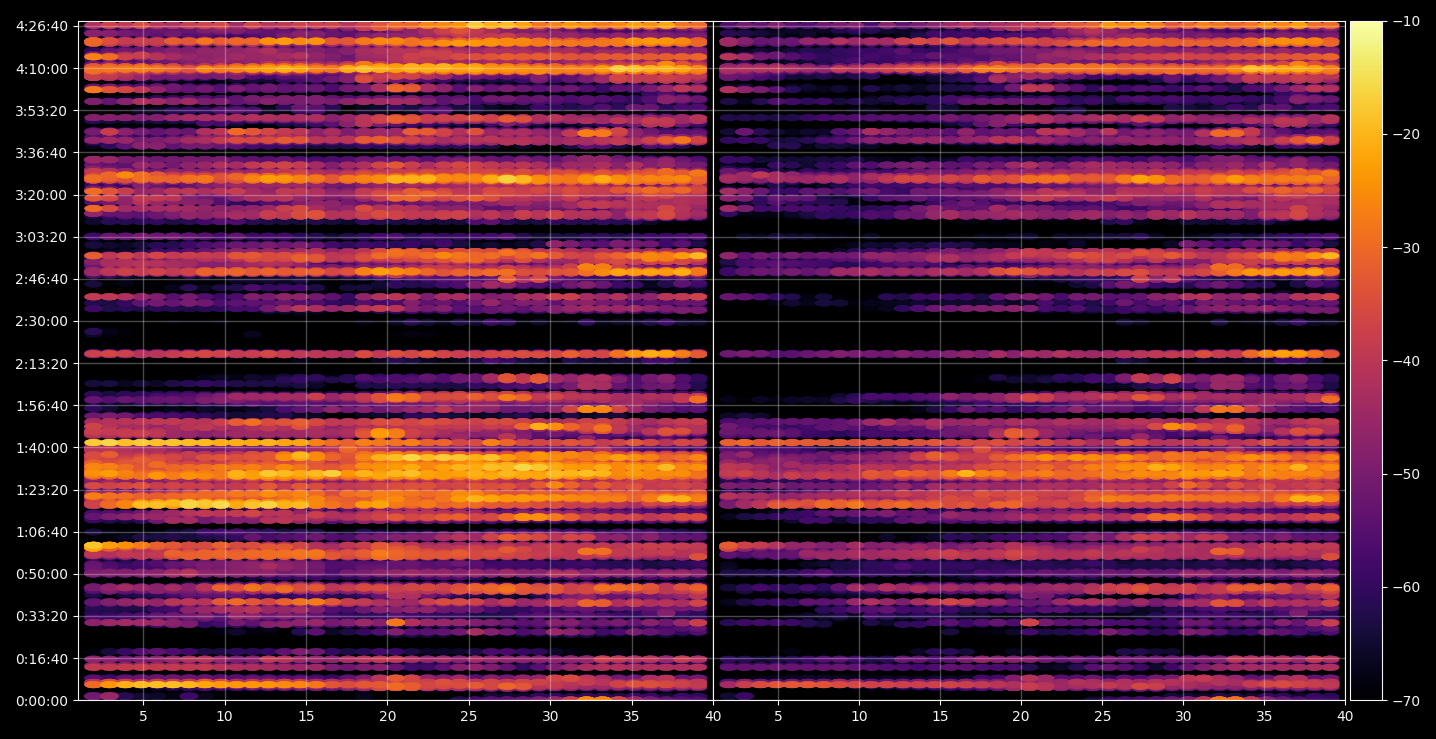
Task: Click the −10 colorbar tick label
Action: point(1406,21)
